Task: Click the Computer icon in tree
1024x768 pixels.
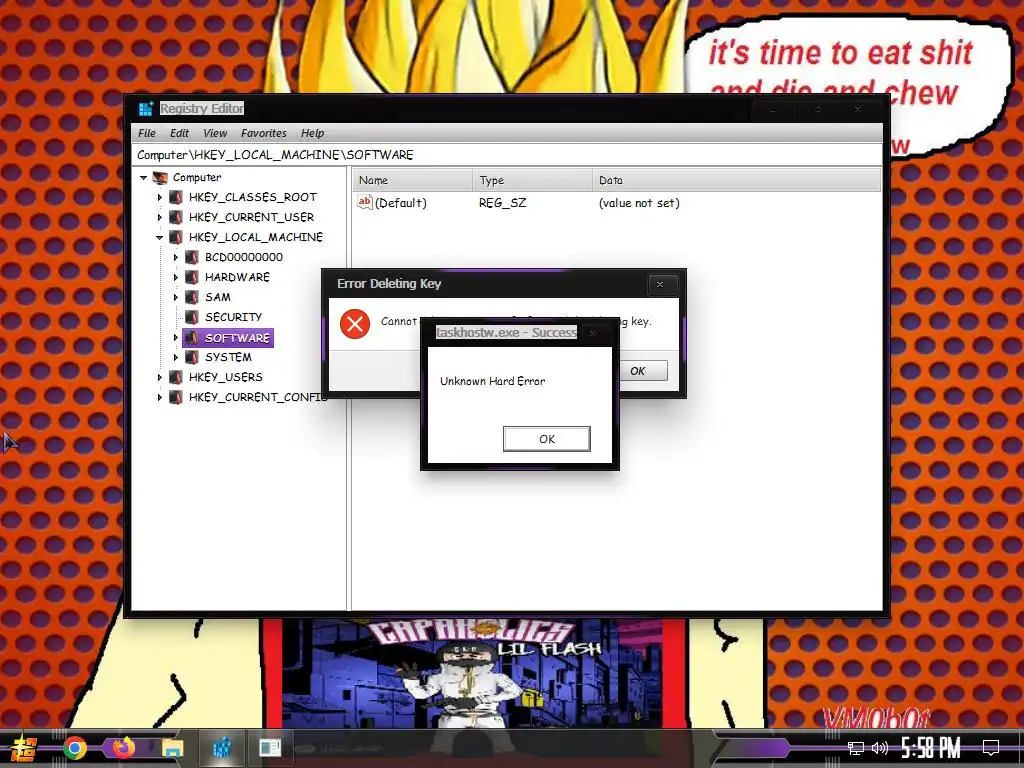Action: click(160, 178)
